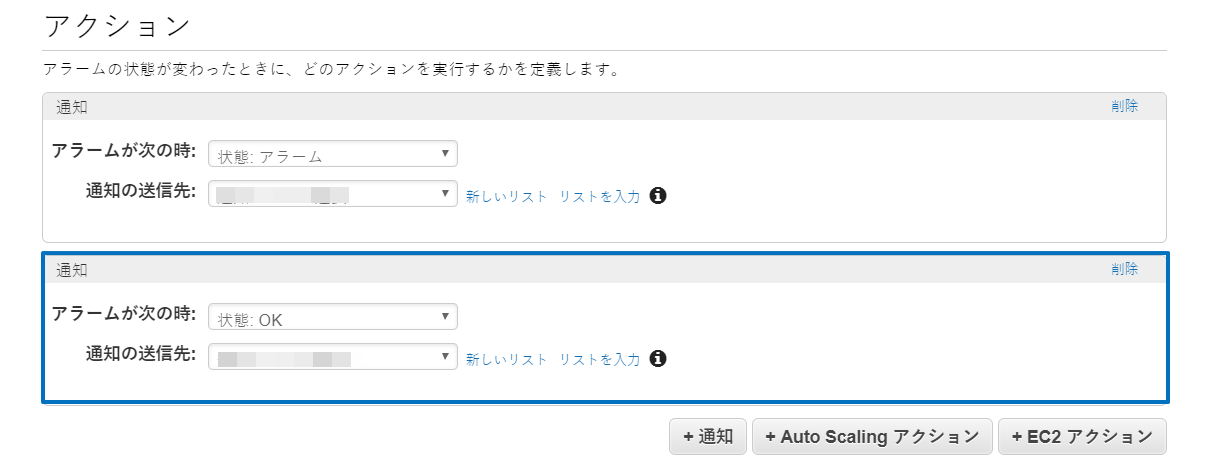This screenshot has width=1211, height=476.
Task: Click リストを入力 in the first notification
Action: [600, 196]
